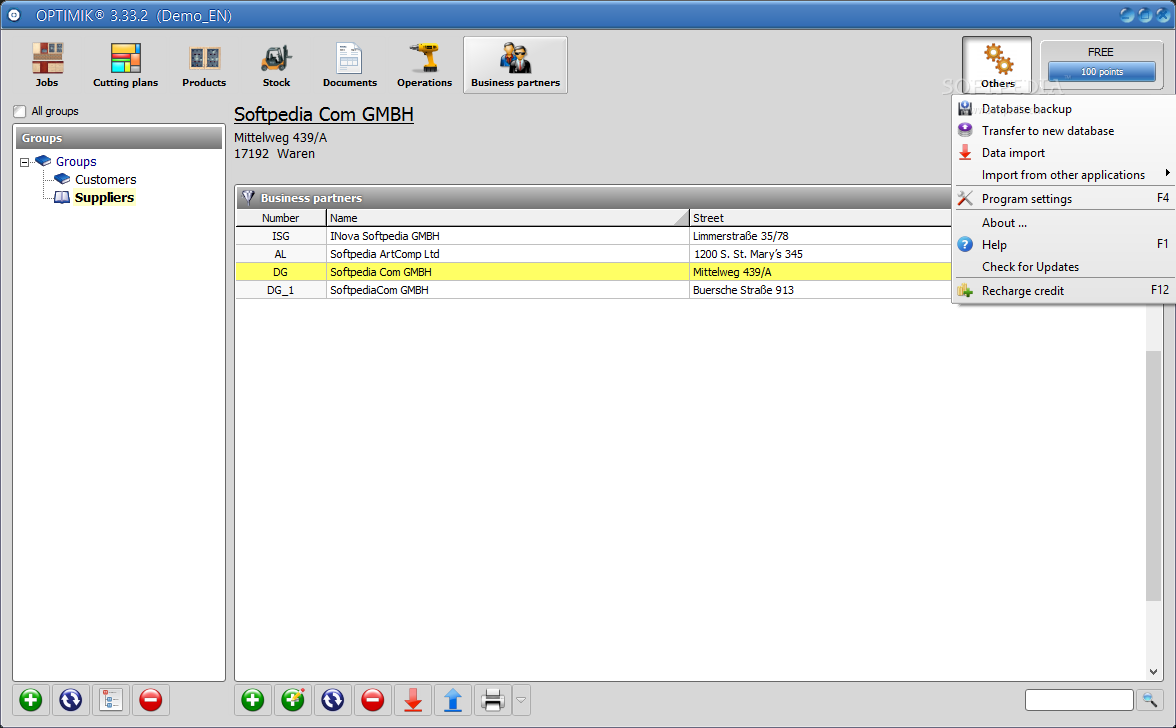Open the About ... menu entry
Screen dimensions: 1176x728
[x=1064, y=223]
